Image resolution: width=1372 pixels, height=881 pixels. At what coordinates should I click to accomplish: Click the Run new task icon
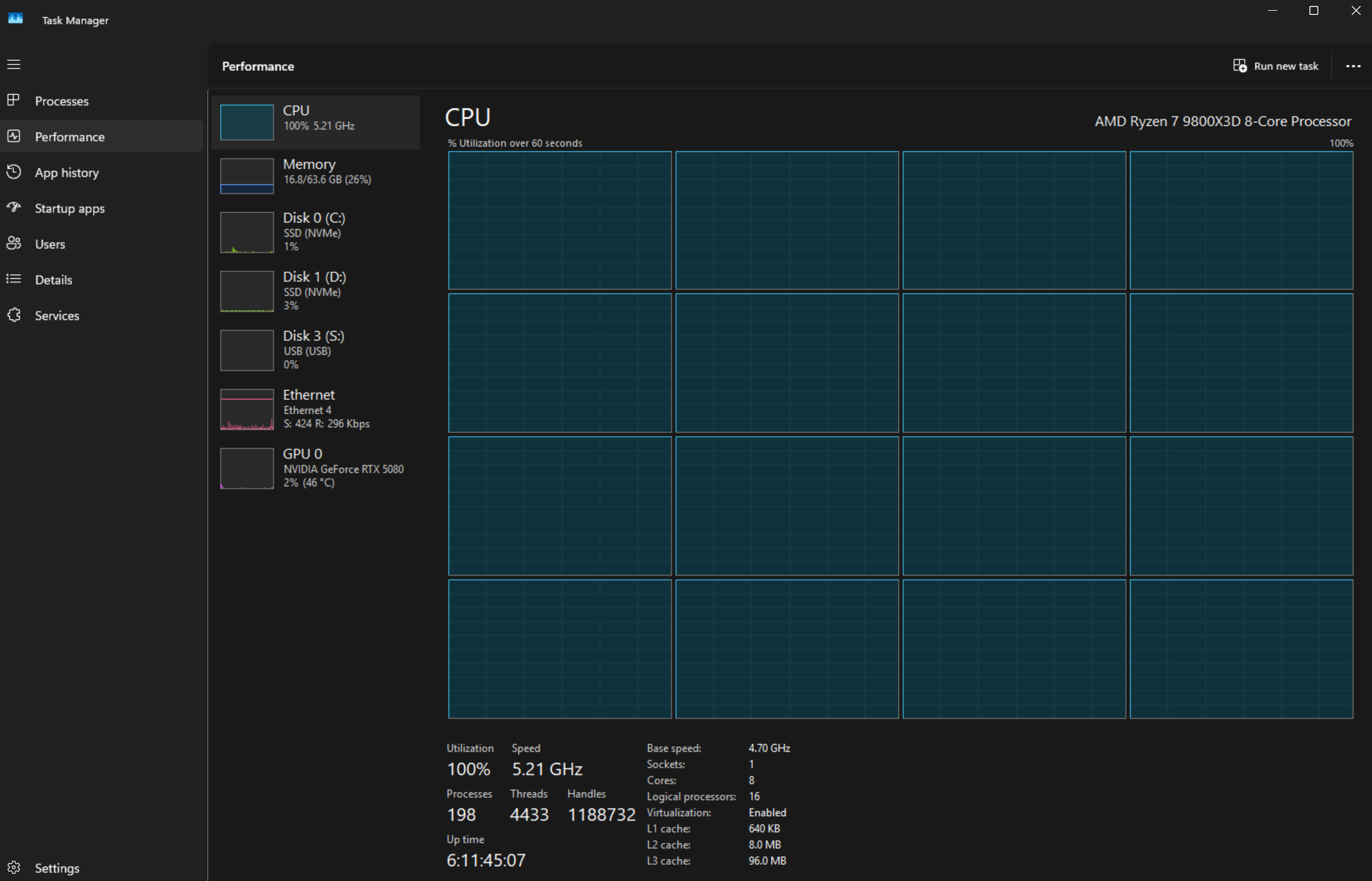(1240, 66)
